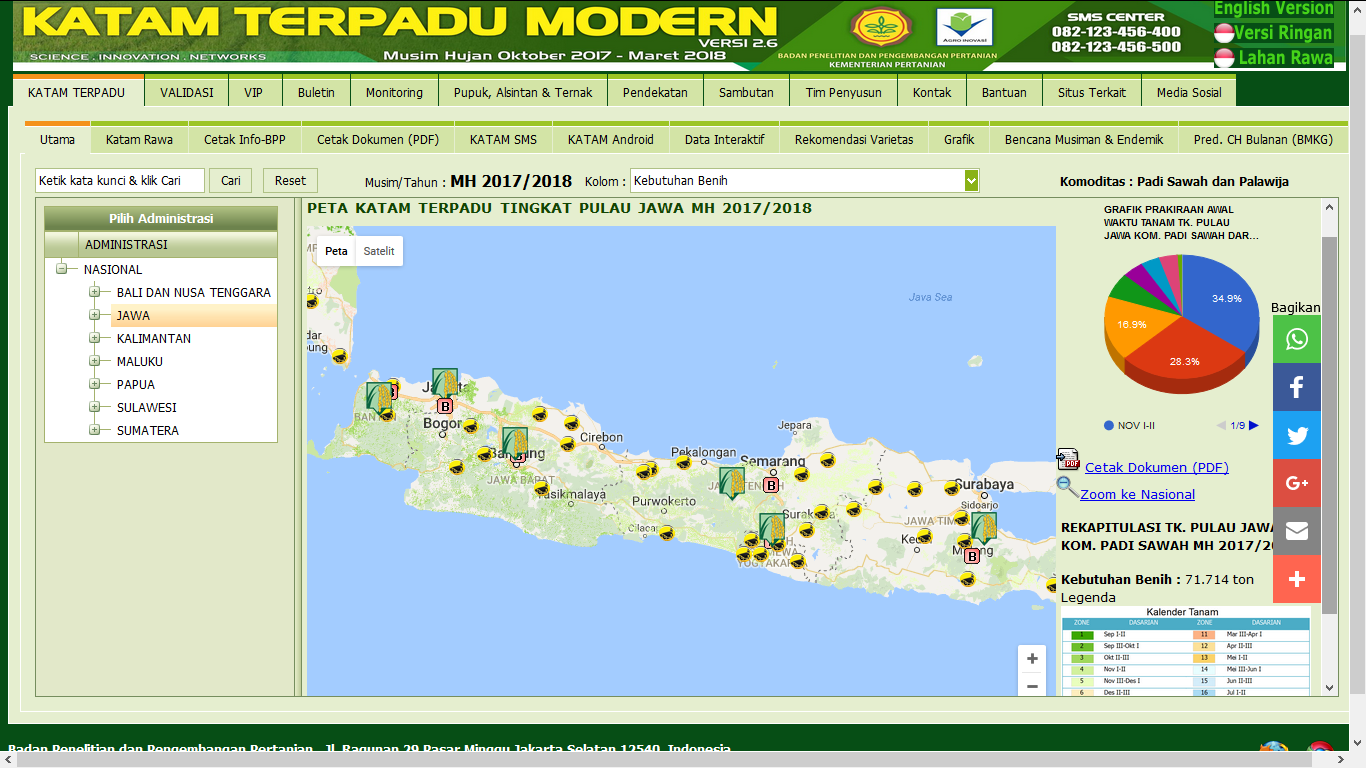Open more sharing options with the plus icon
The width and height of the screenshot is (1366, 768).
tap(1296, 579)
